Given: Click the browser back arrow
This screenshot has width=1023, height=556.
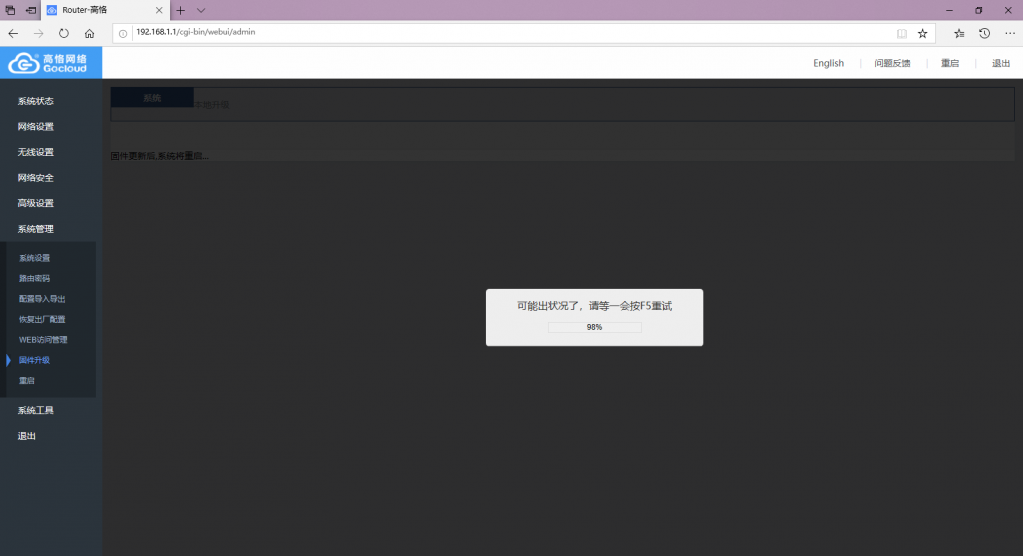Looking at the screenshot, I should [13, 33].
